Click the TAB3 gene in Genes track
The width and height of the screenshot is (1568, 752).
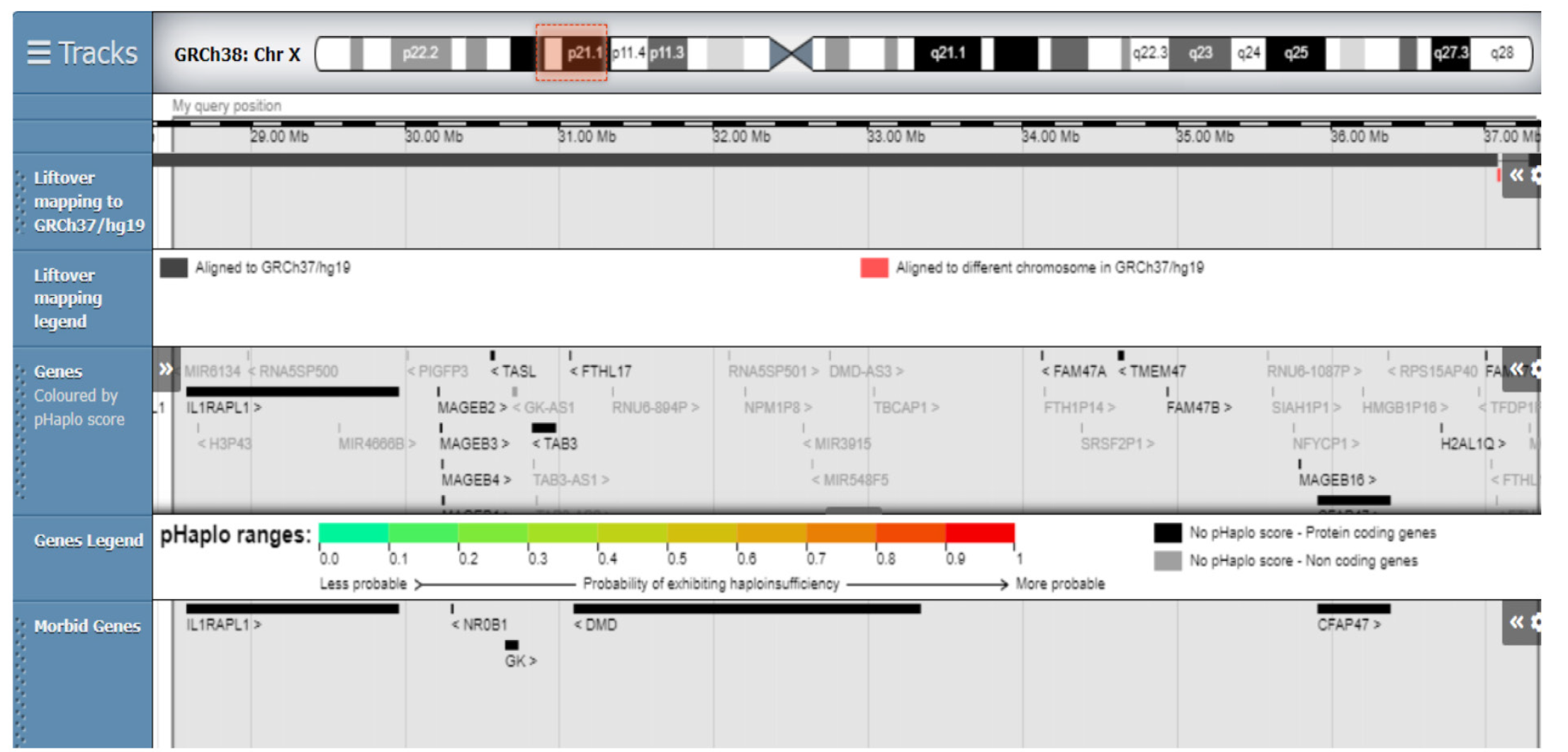click(555, 443)
